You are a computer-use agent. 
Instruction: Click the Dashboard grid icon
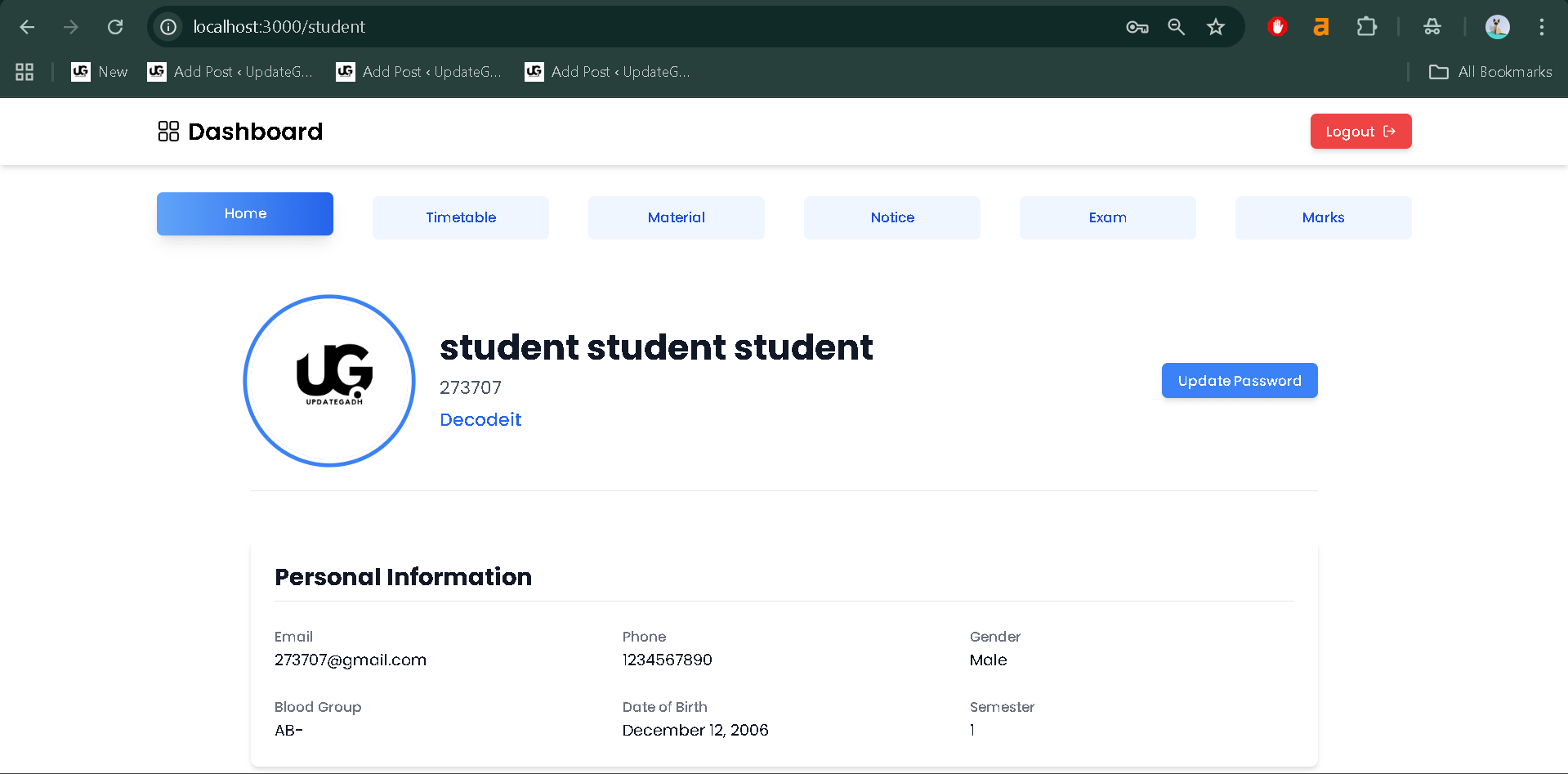(x=168, y=131)
